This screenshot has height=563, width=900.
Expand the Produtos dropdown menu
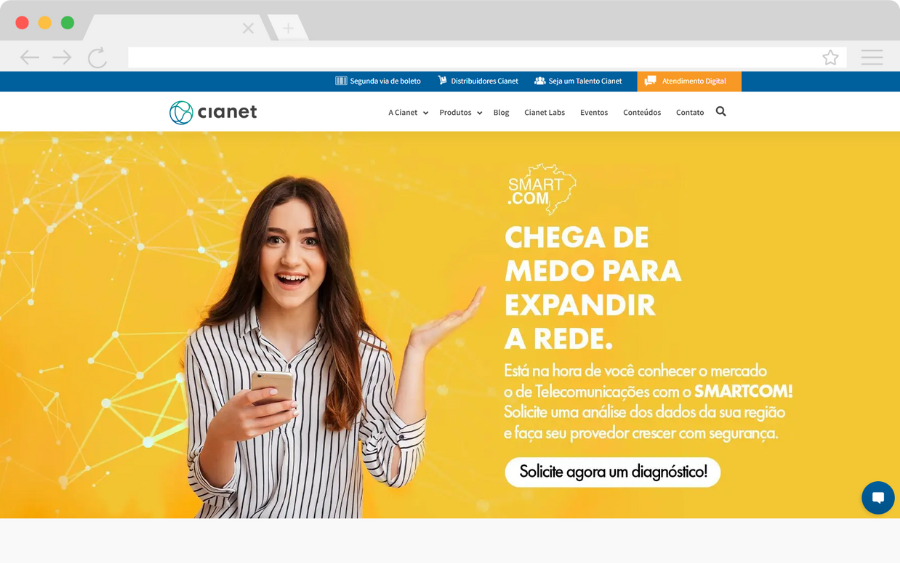(460, 112)
